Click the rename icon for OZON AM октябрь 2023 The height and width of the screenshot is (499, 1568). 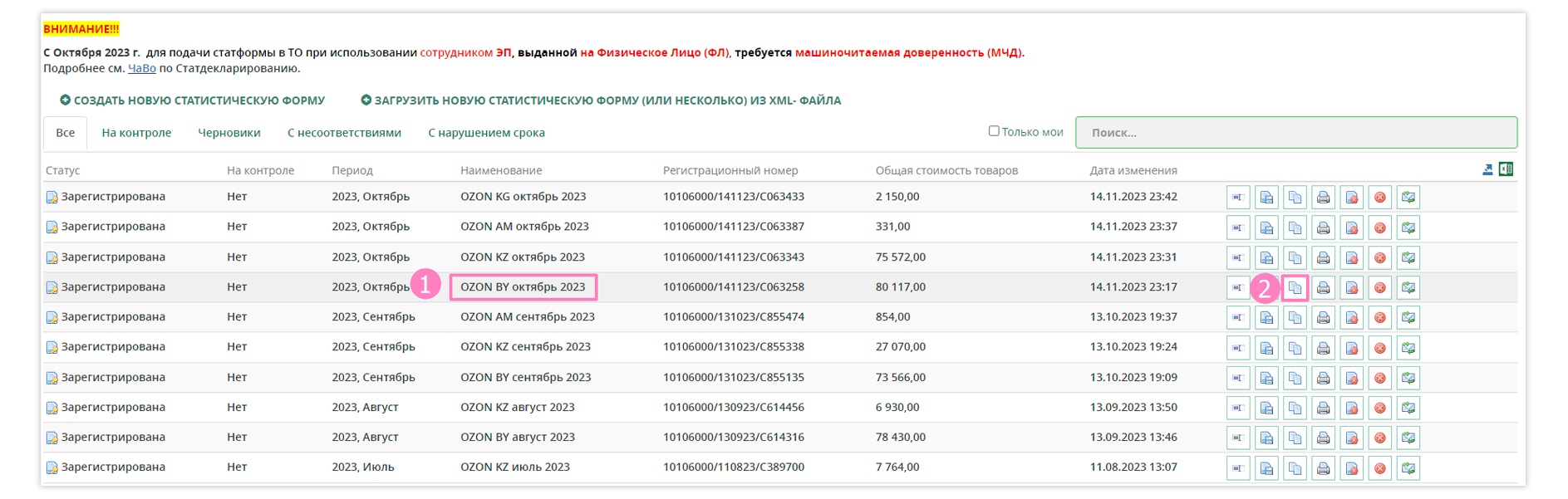(1238, 227)
